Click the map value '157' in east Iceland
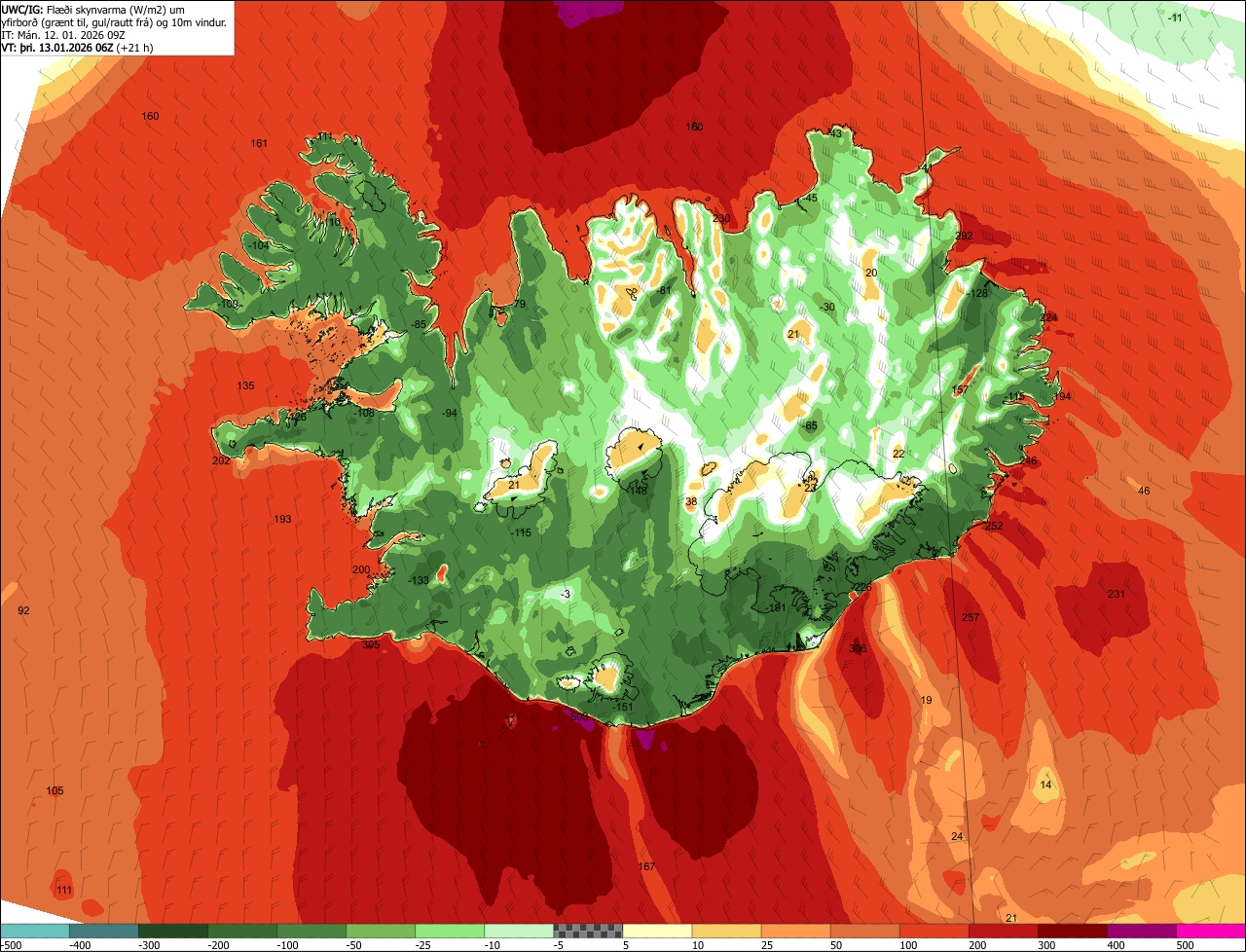 [x=960, y=389]
